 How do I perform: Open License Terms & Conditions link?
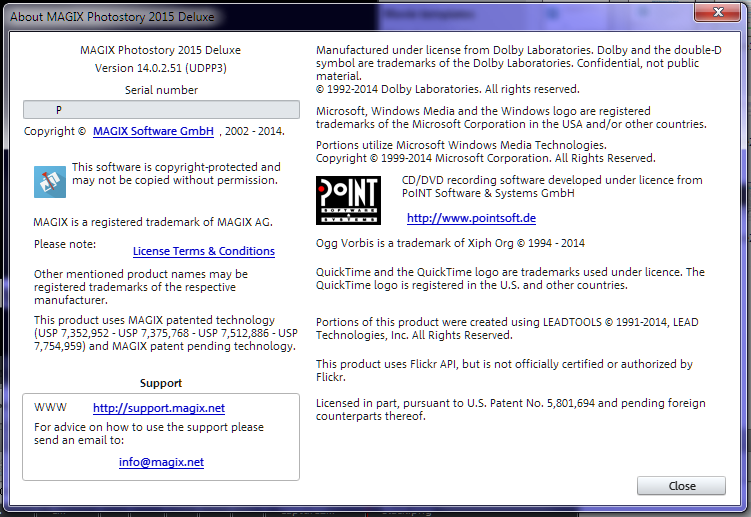pyautogui.click(x=204, y=251)
